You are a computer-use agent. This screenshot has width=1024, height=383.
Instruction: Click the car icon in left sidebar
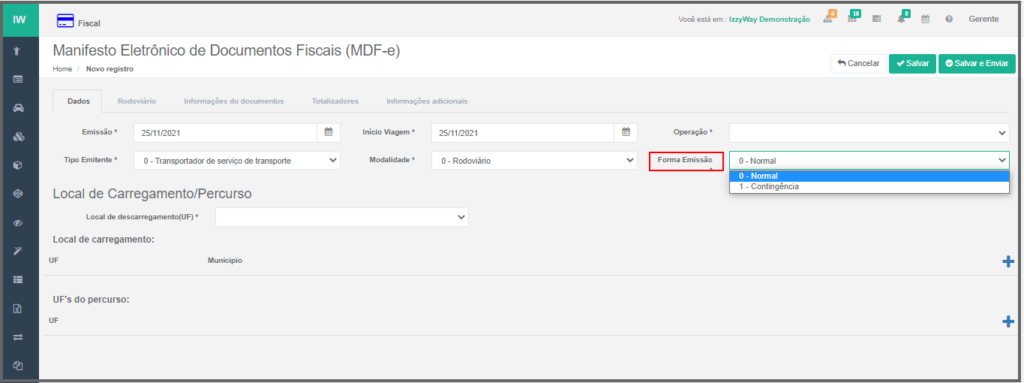click(18, 107)
